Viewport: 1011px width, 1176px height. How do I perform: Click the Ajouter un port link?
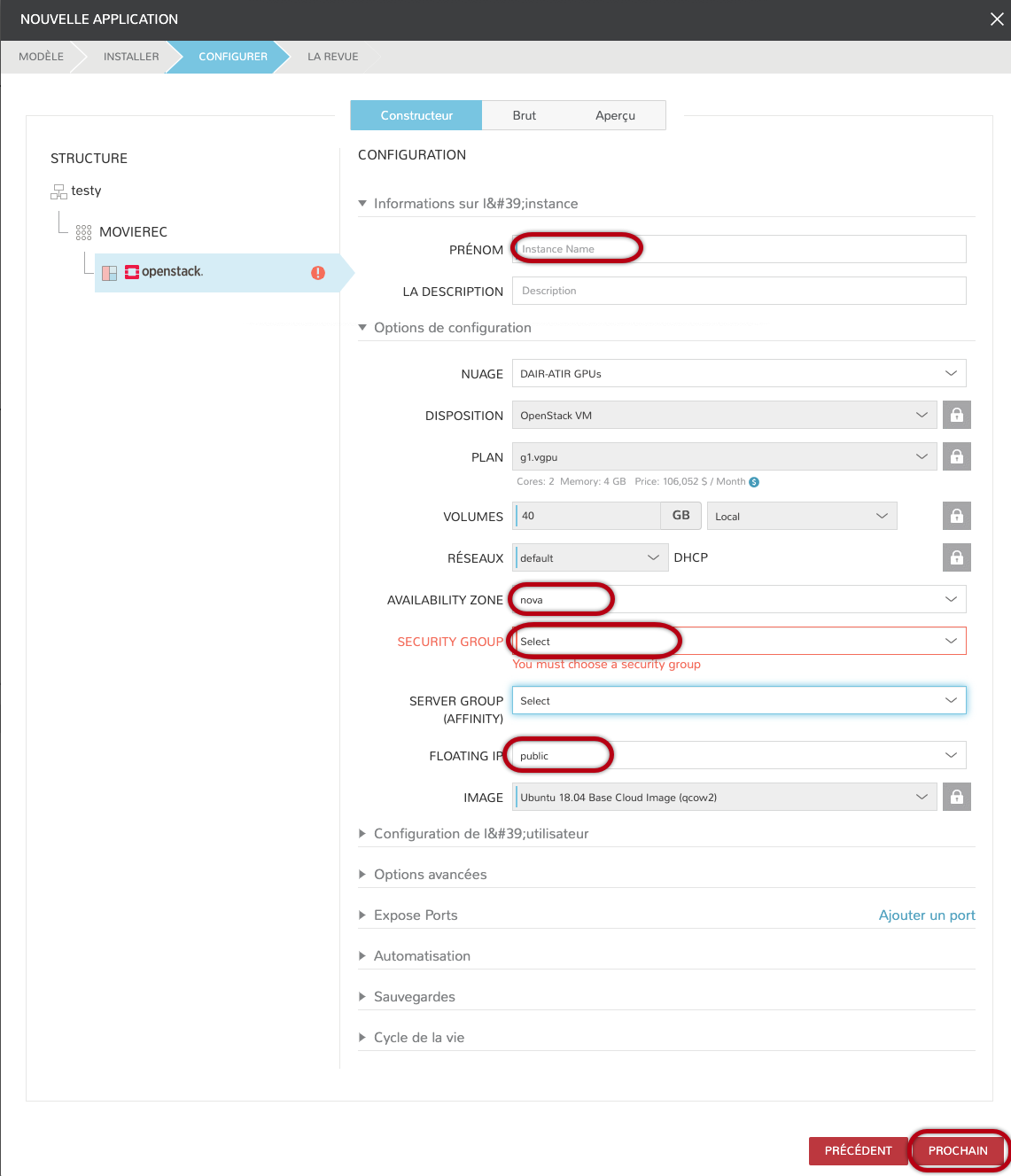click(926, 915)
